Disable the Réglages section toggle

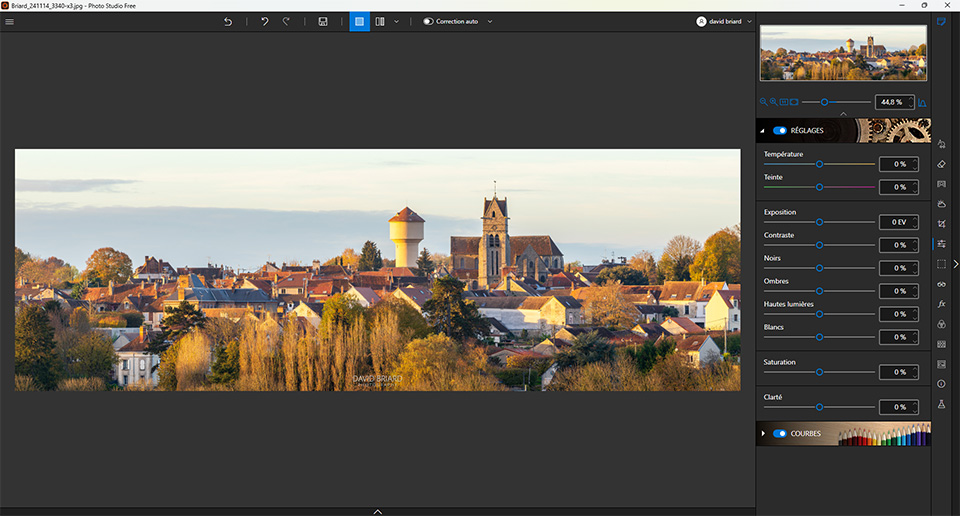[780, 130]
